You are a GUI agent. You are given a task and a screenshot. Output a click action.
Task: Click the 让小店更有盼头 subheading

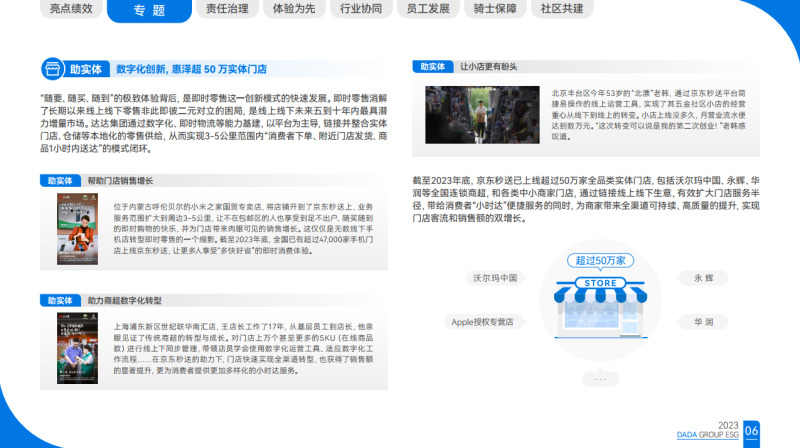(x=489, y=67)
